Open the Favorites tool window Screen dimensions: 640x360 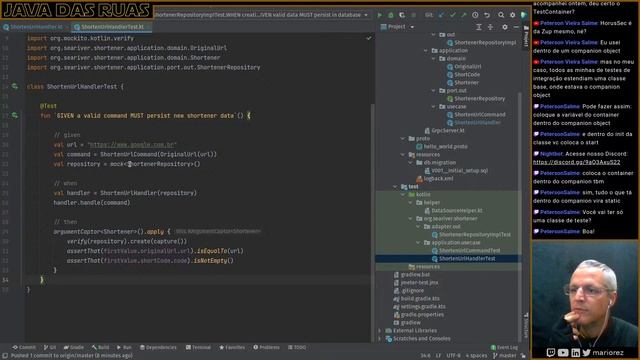tap(232, 347)
